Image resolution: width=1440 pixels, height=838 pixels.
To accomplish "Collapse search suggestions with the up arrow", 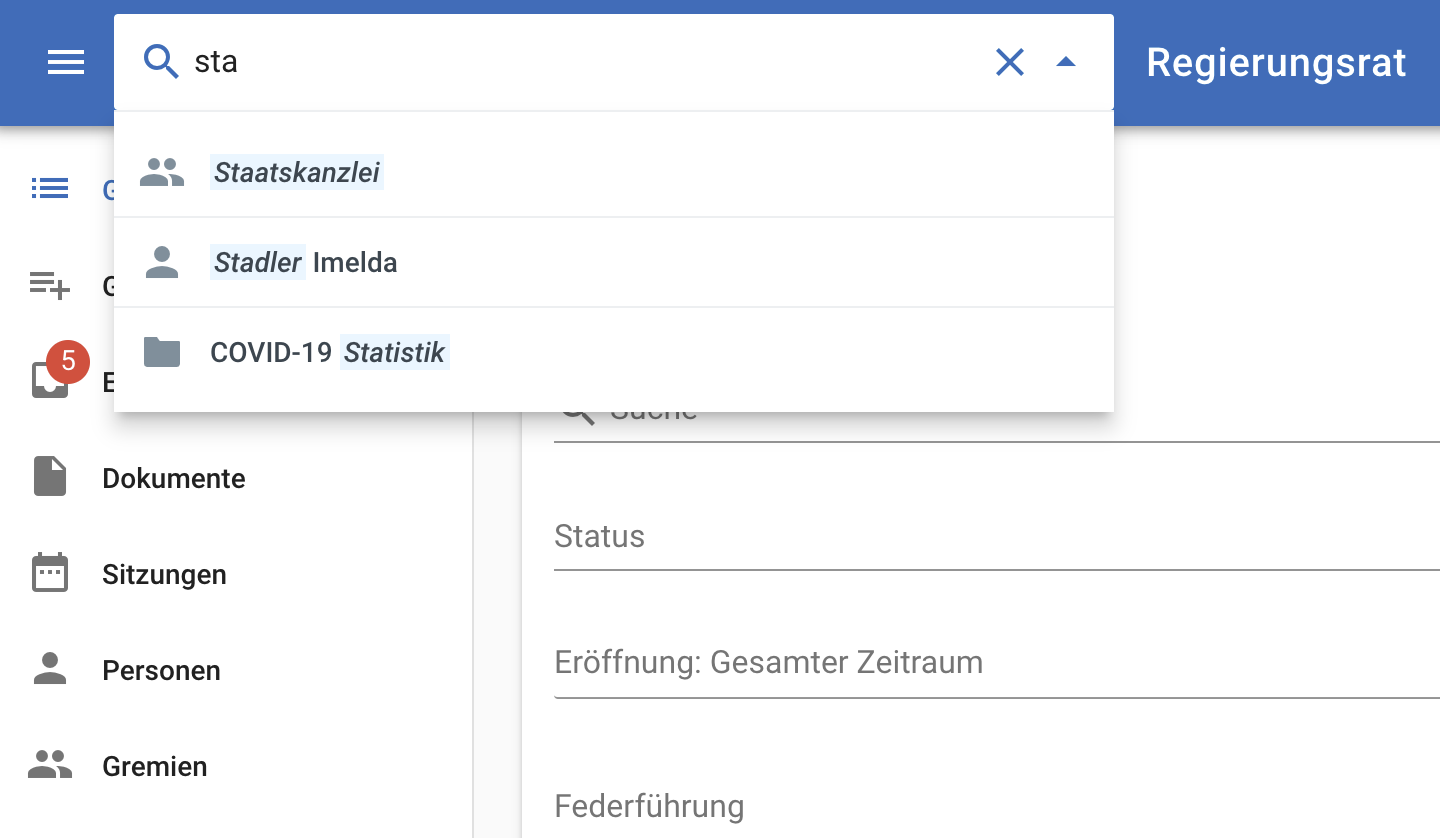I will pos(1066,63).
